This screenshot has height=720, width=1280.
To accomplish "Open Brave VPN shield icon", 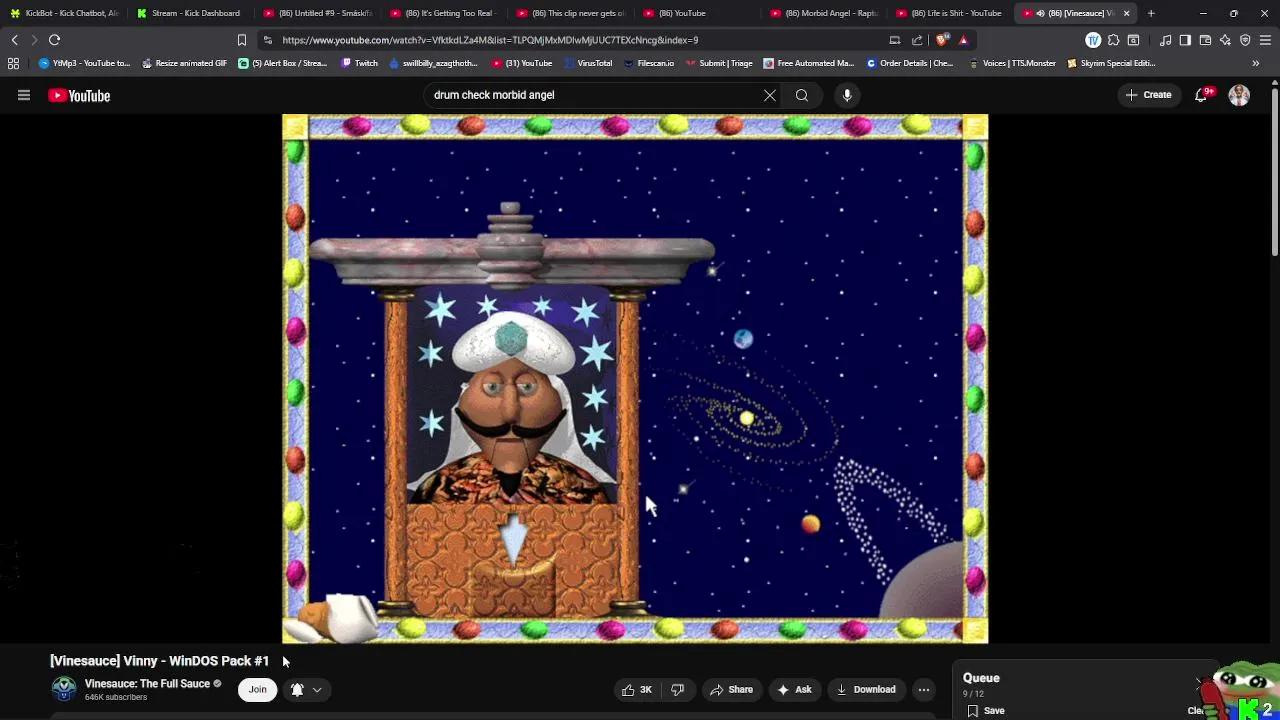I will pyautogui.click(x=1245, y=40).
